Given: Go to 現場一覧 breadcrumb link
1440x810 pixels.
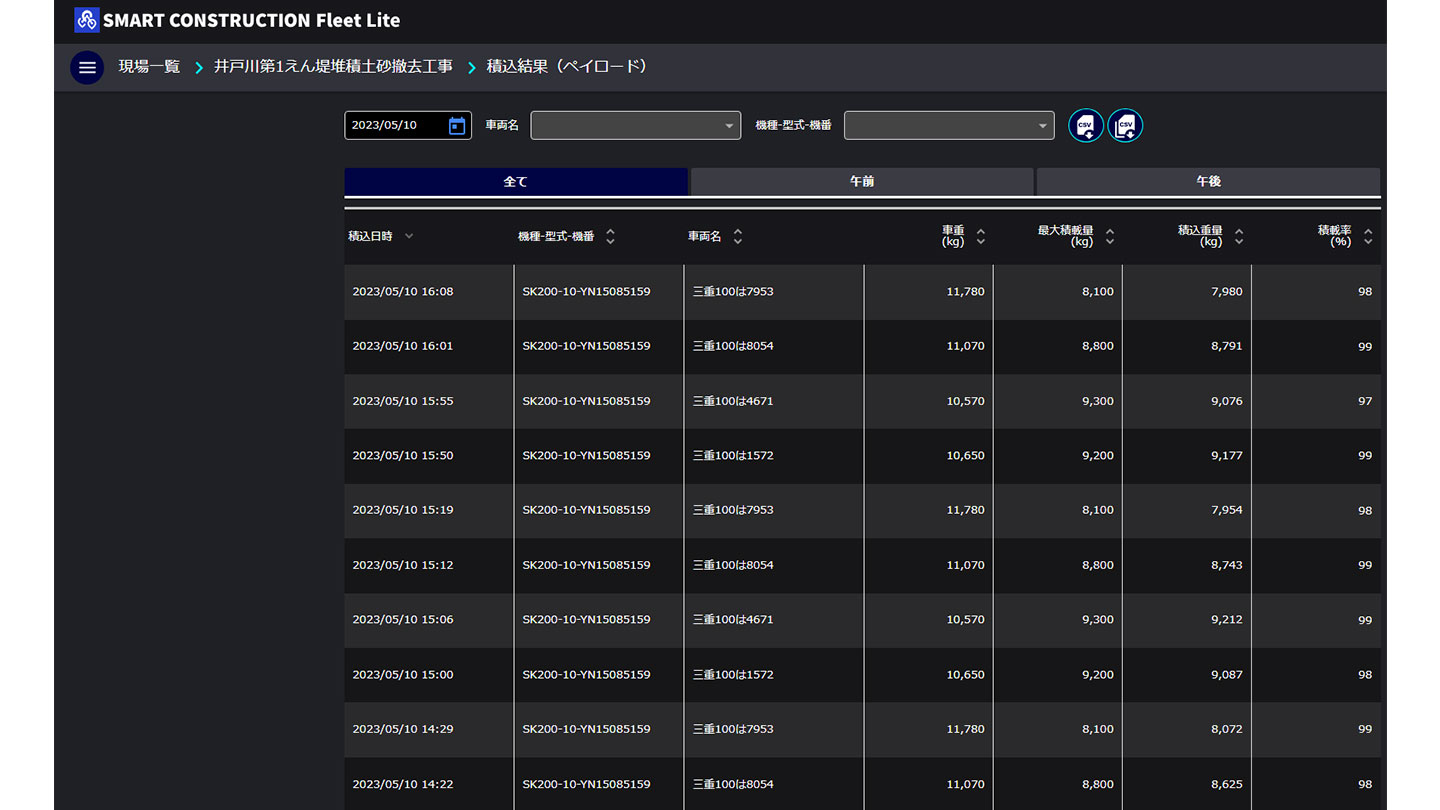Looking at the screenshot, I should pos(149,67).
